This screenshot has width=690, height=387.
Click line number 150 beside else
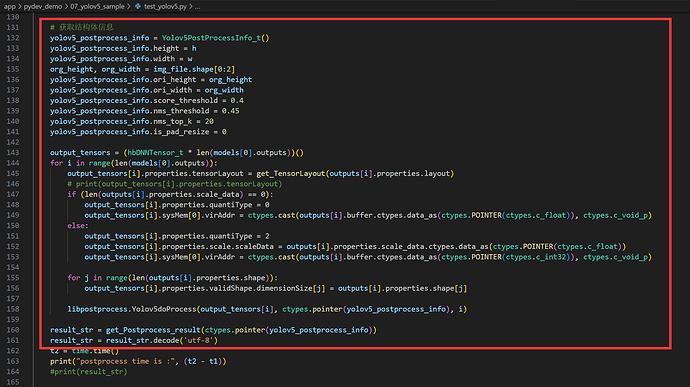point(13,225)
